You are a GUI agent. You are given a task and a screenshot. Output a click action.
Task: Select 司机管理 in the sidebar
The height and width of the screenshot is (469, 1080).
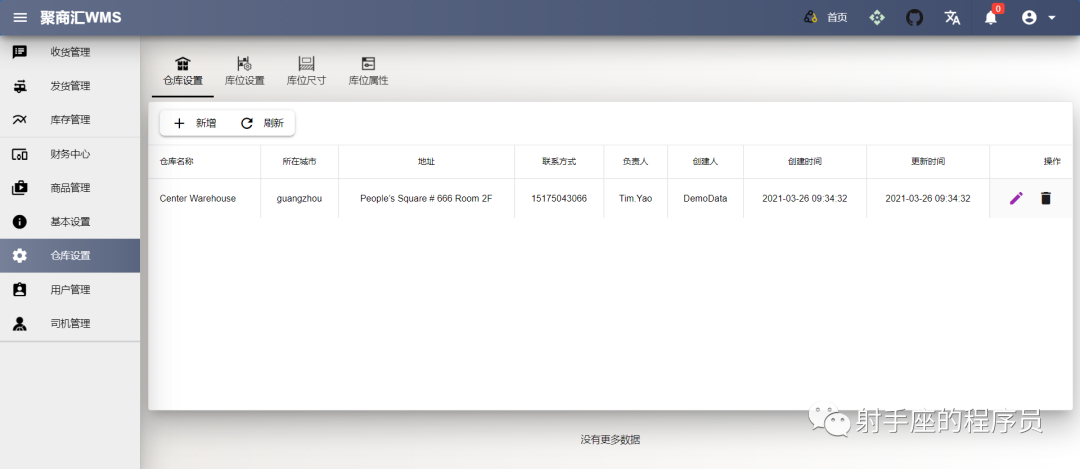tap(70, 324)
